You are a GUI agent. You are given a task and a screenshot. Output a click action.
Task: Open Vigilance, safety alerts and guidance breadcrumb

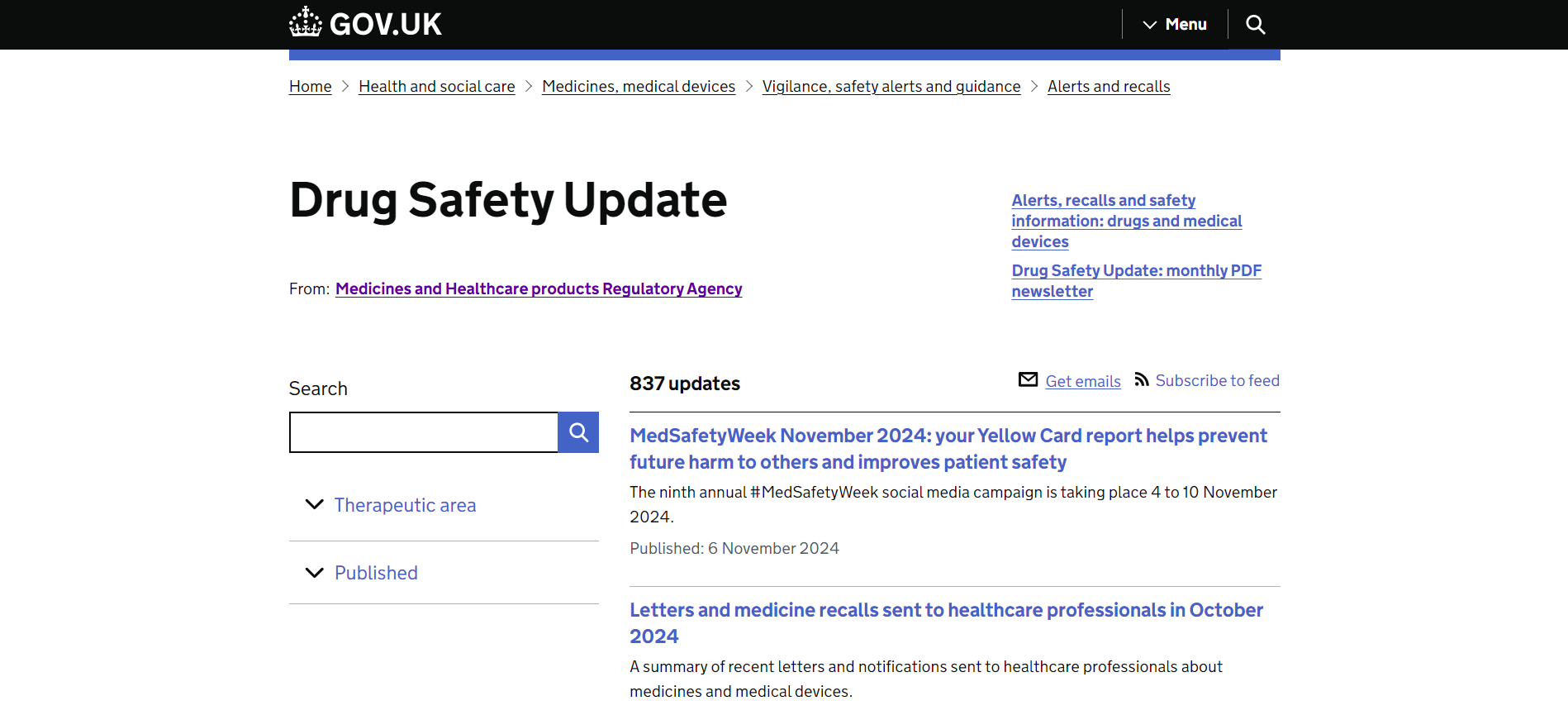[891, 87]
